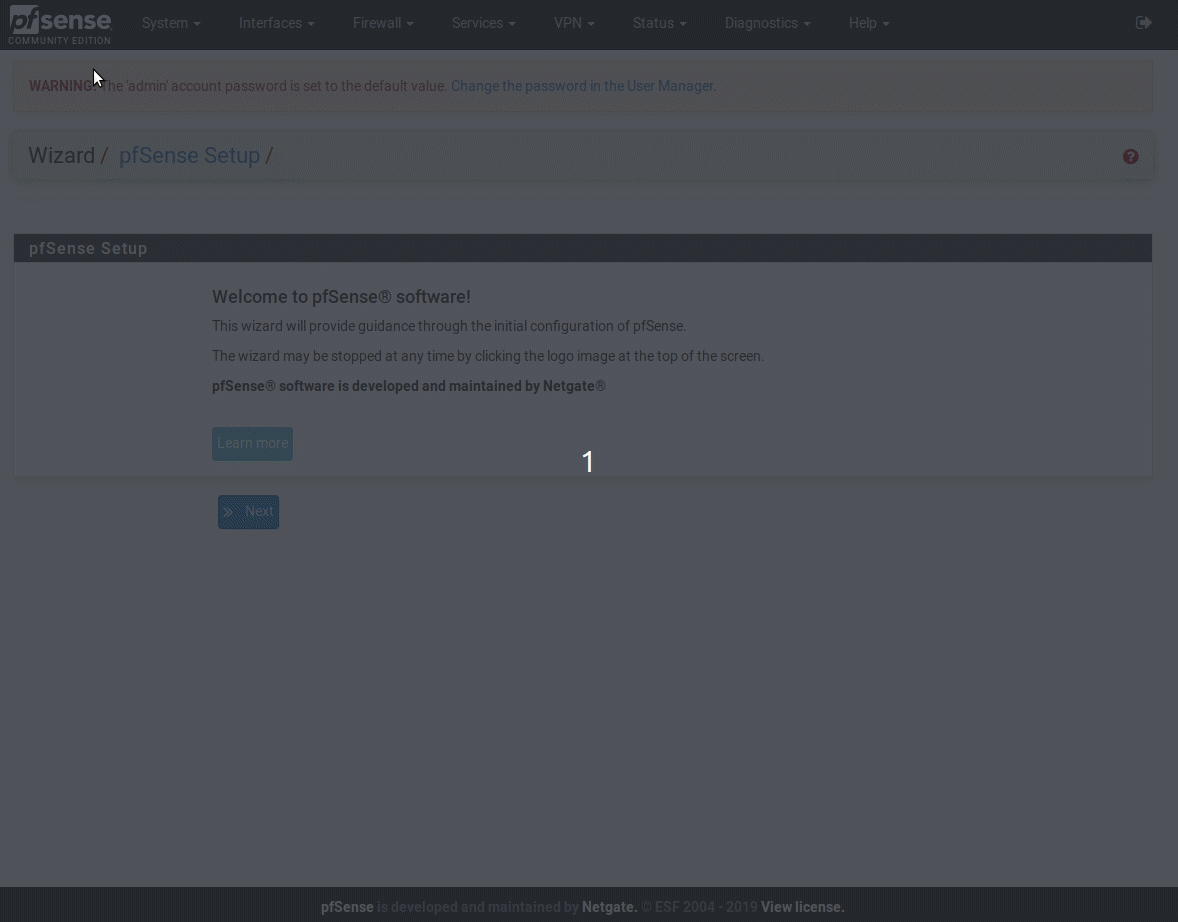Click the Wizard breadcrumb text
The image size is (1178, 922).
pyautogui.click(x=62, y=156)
